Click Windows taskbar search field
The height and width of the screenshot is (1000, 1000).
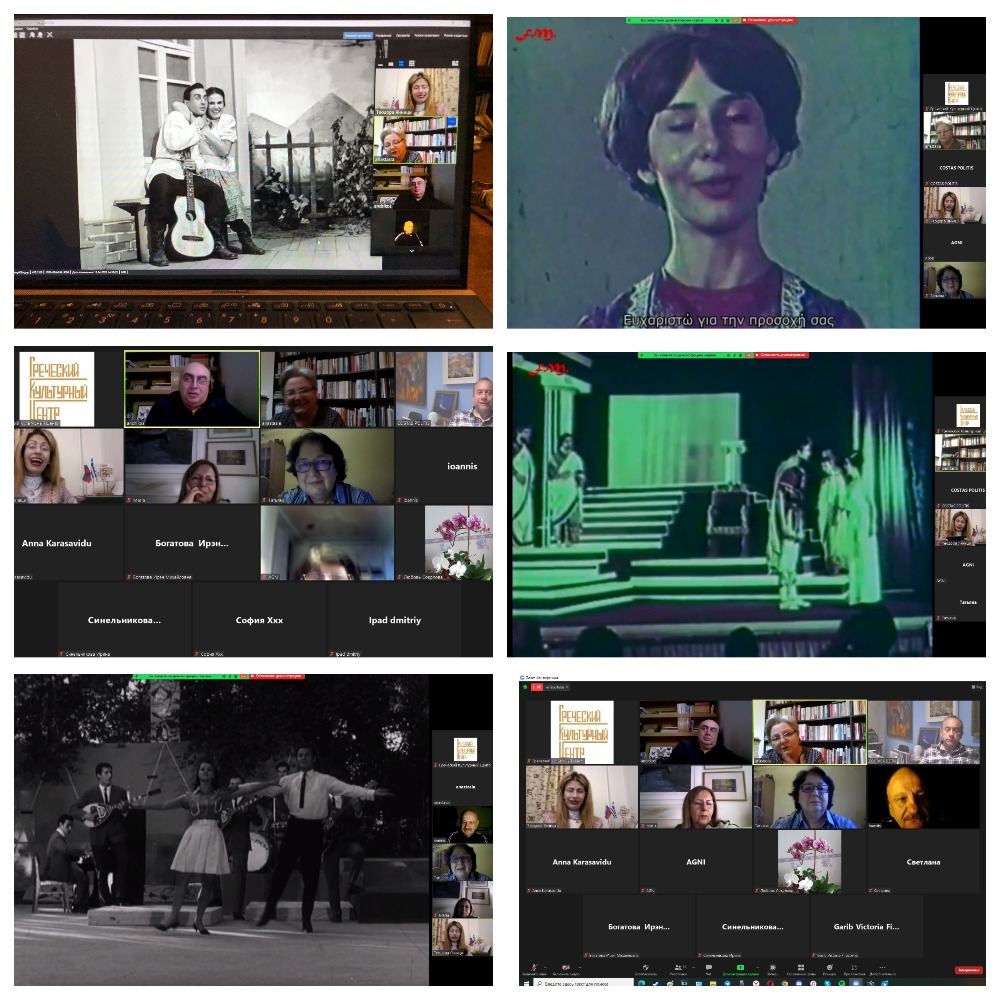pos(585,984)
